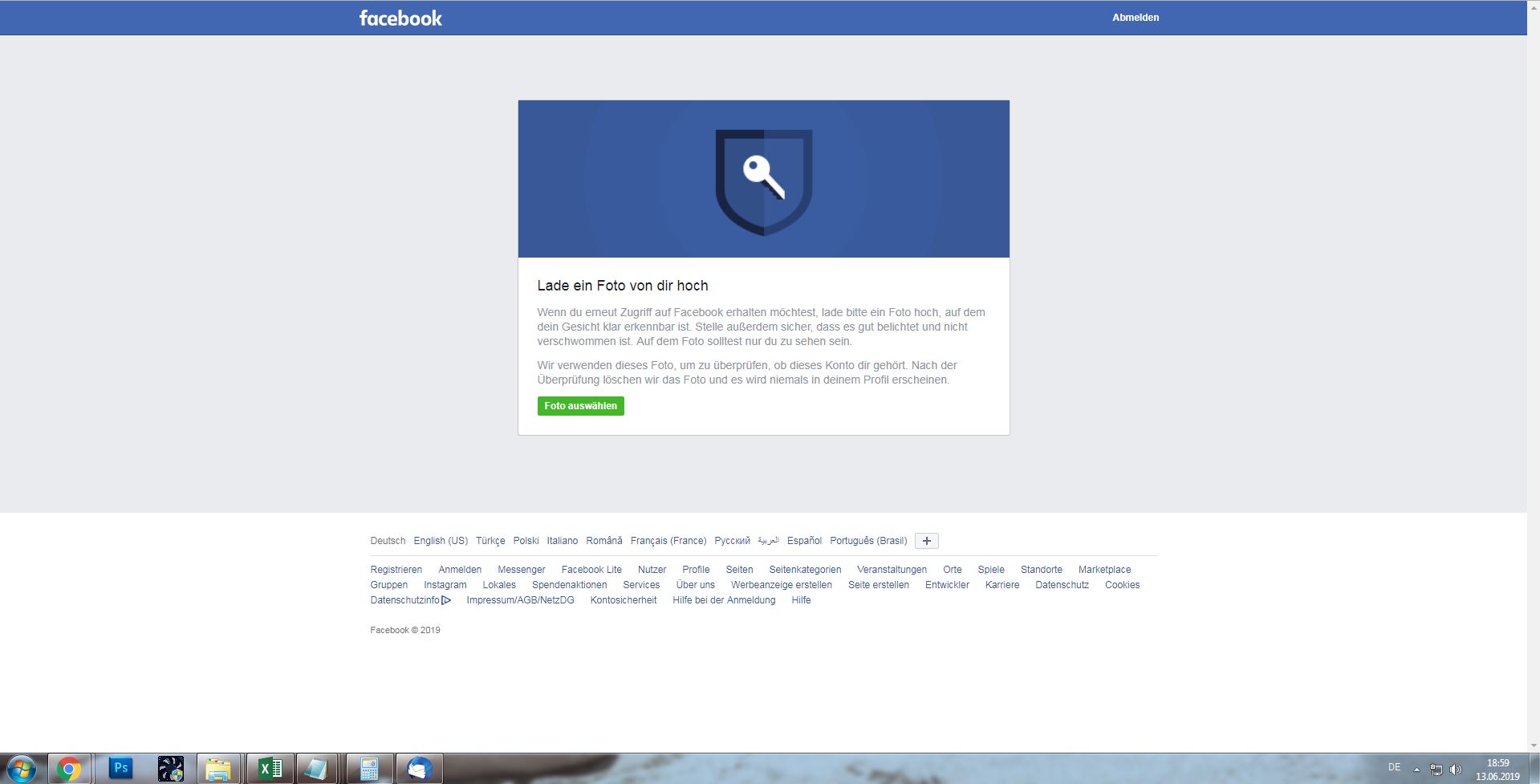This screenshot has width=1540, height=784.
Task: Open the Datenschutz footer link
Action: (1063, 585)
